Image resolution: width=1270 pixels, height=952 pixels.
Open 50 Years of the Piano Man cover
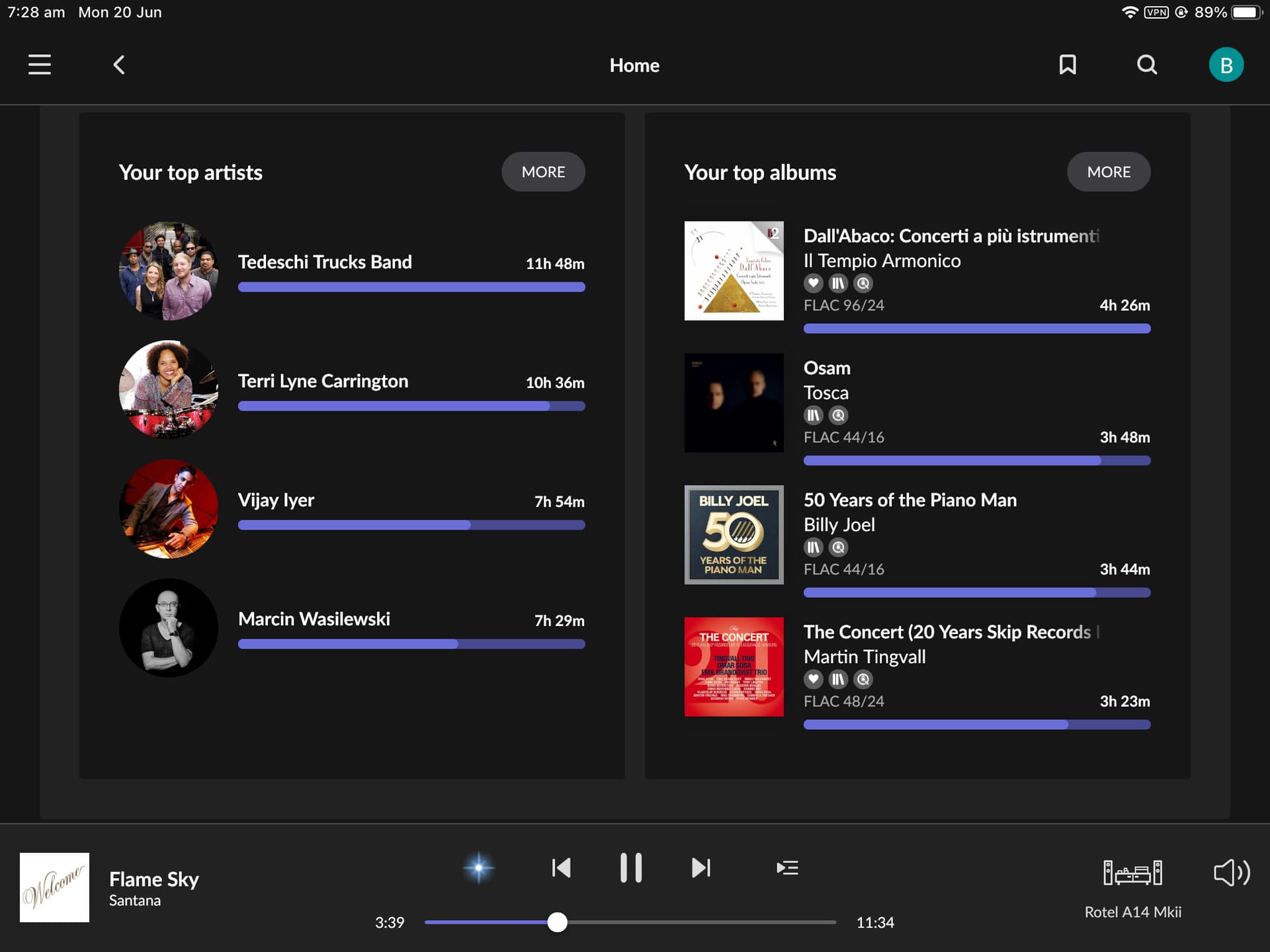click(734, 535)
